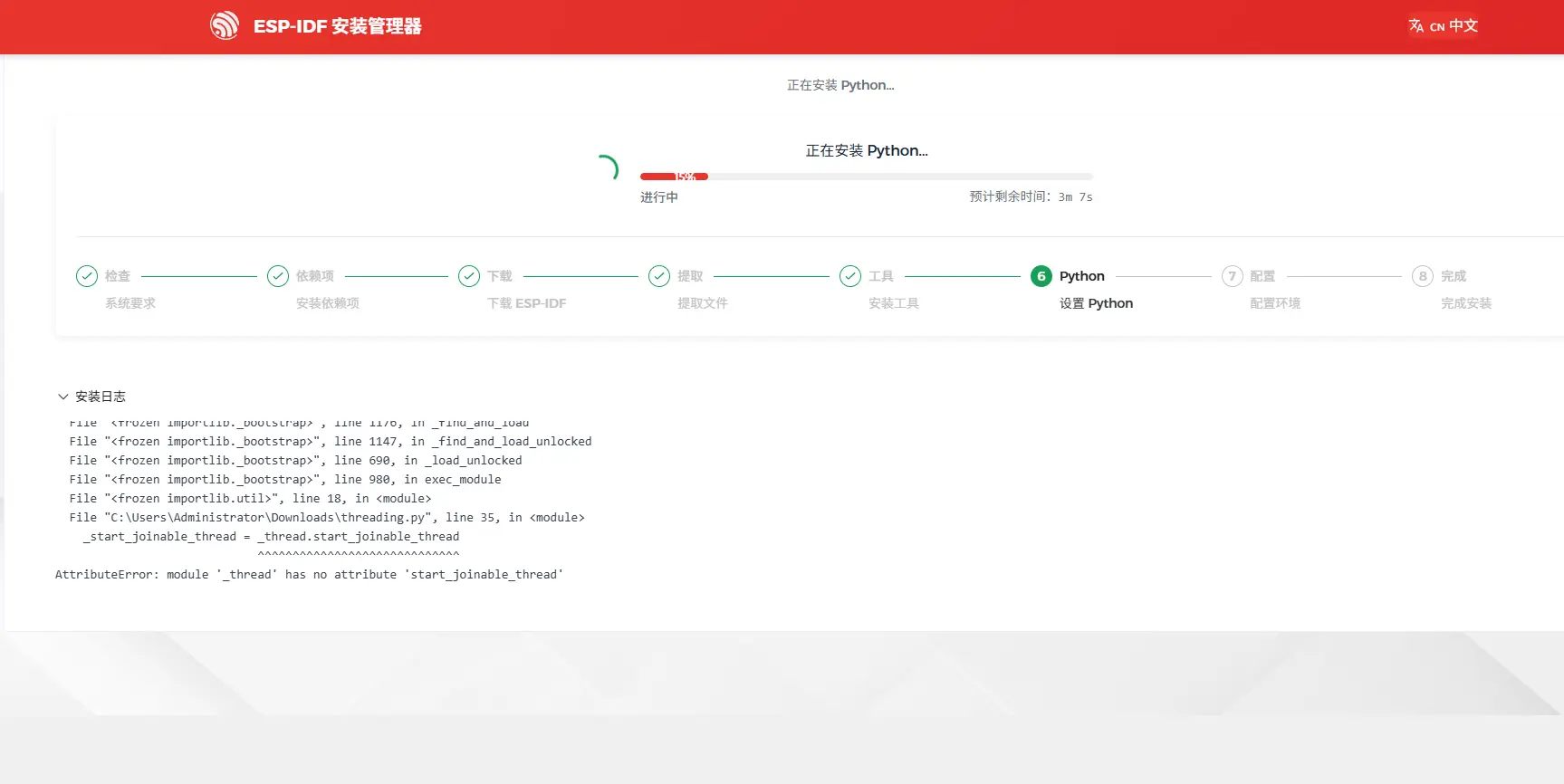Image resolution: width=1564 pixels, height=784 pixels.
Task: Click the _load_unlocked line 690 log entry
Action: [295, 461]
